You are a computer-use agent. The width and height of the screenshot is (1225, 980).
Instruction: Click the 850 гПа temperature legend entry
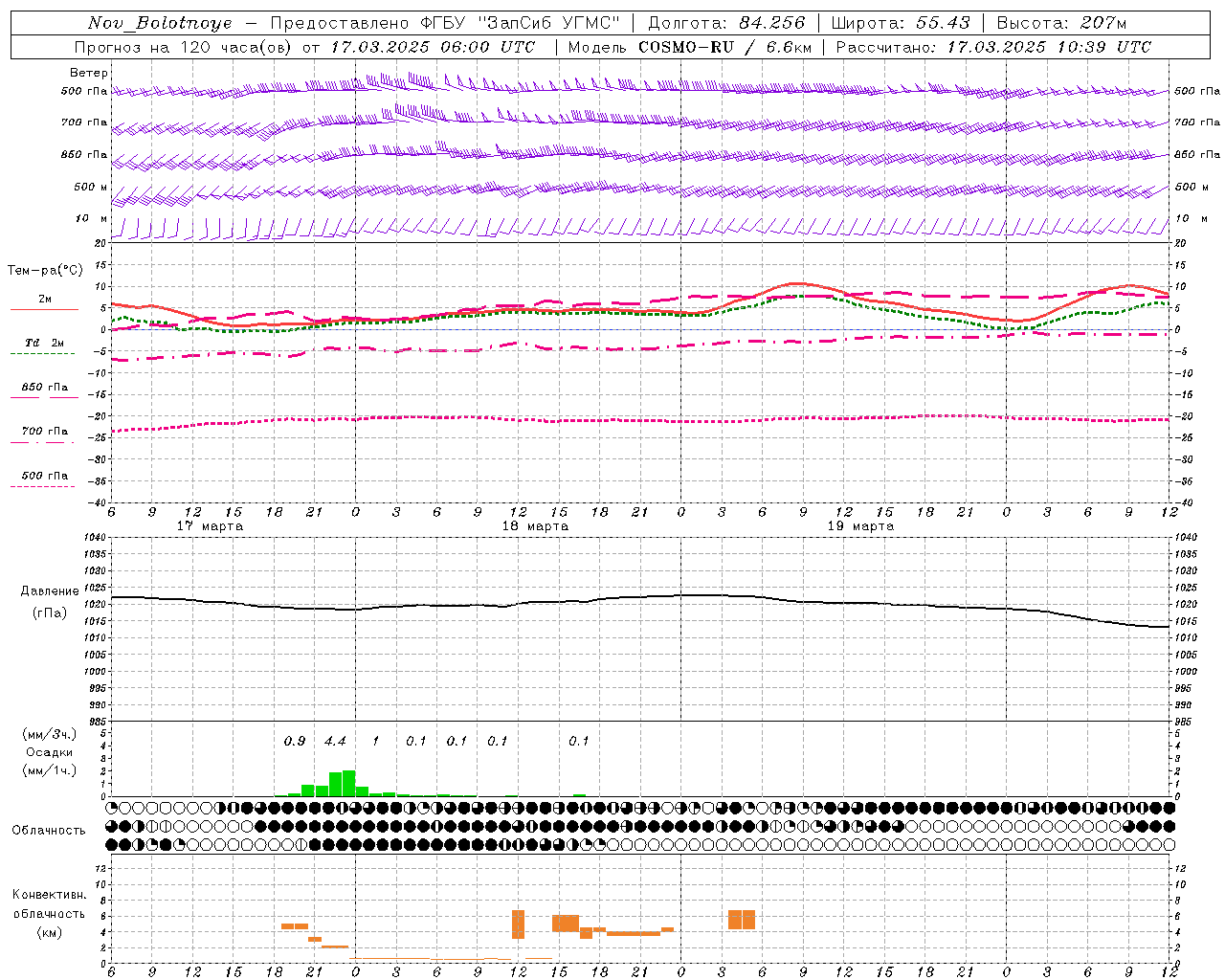click(45, 388)
